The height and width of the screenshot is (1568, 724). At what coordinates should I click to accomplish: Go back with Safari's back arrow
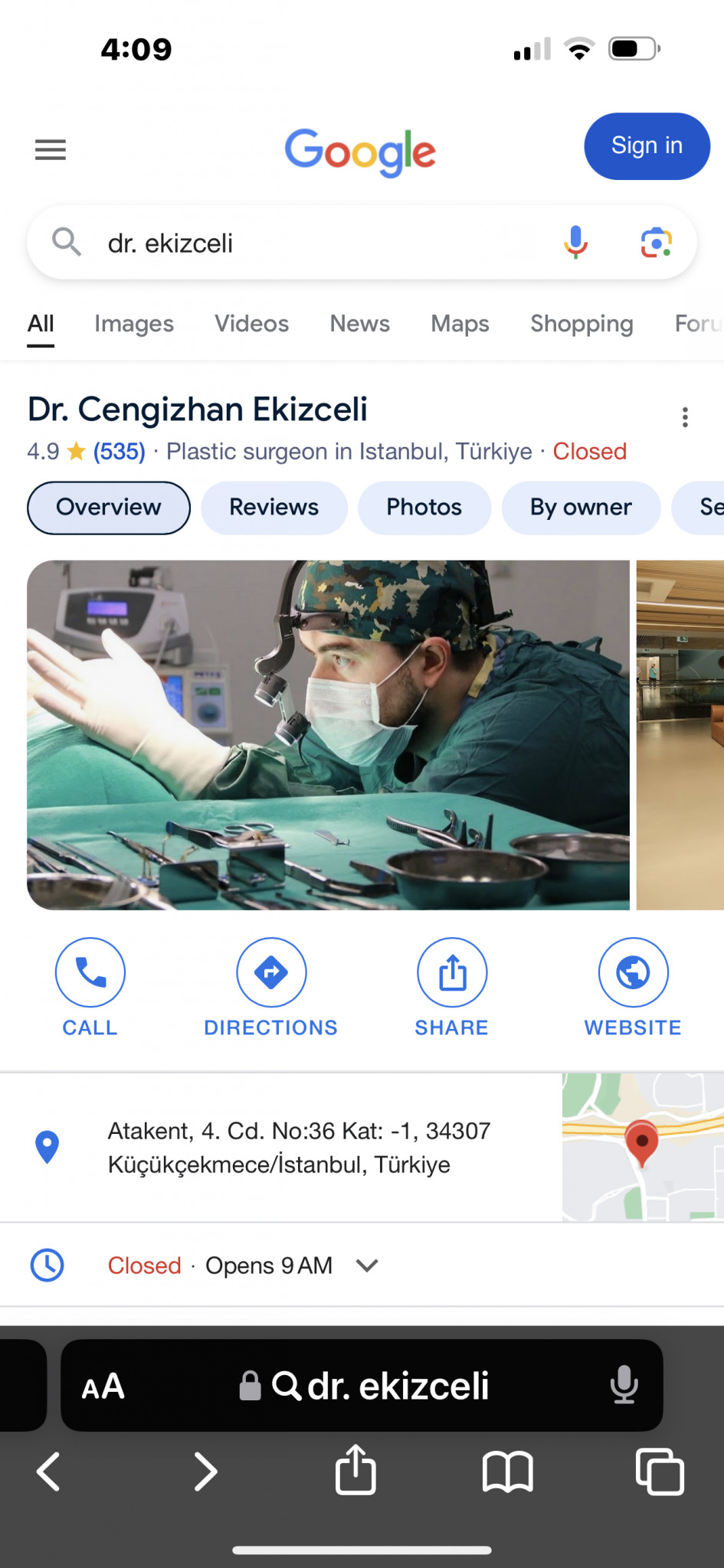(x=49, y=1472)
